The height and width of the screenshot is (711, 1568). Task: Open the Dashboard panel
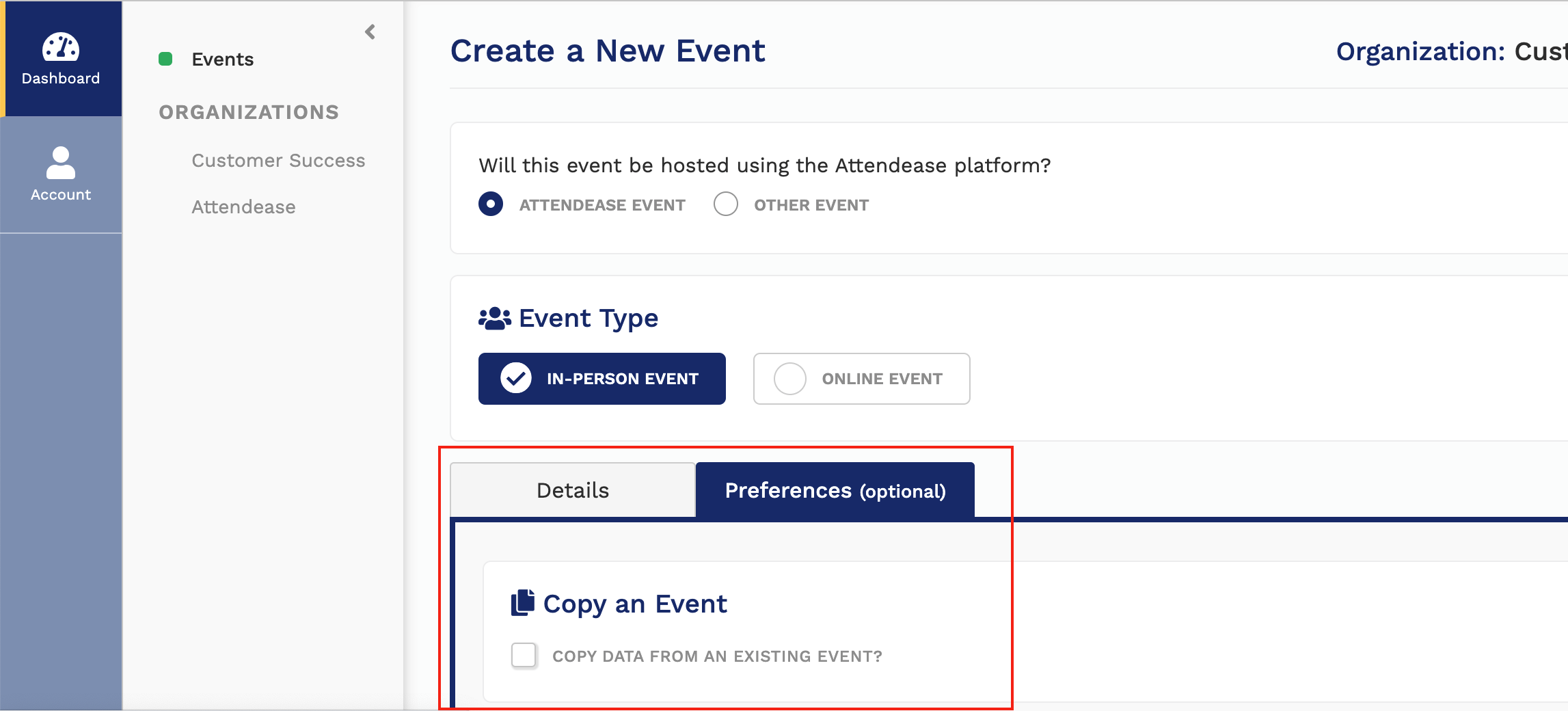(60, 59)
